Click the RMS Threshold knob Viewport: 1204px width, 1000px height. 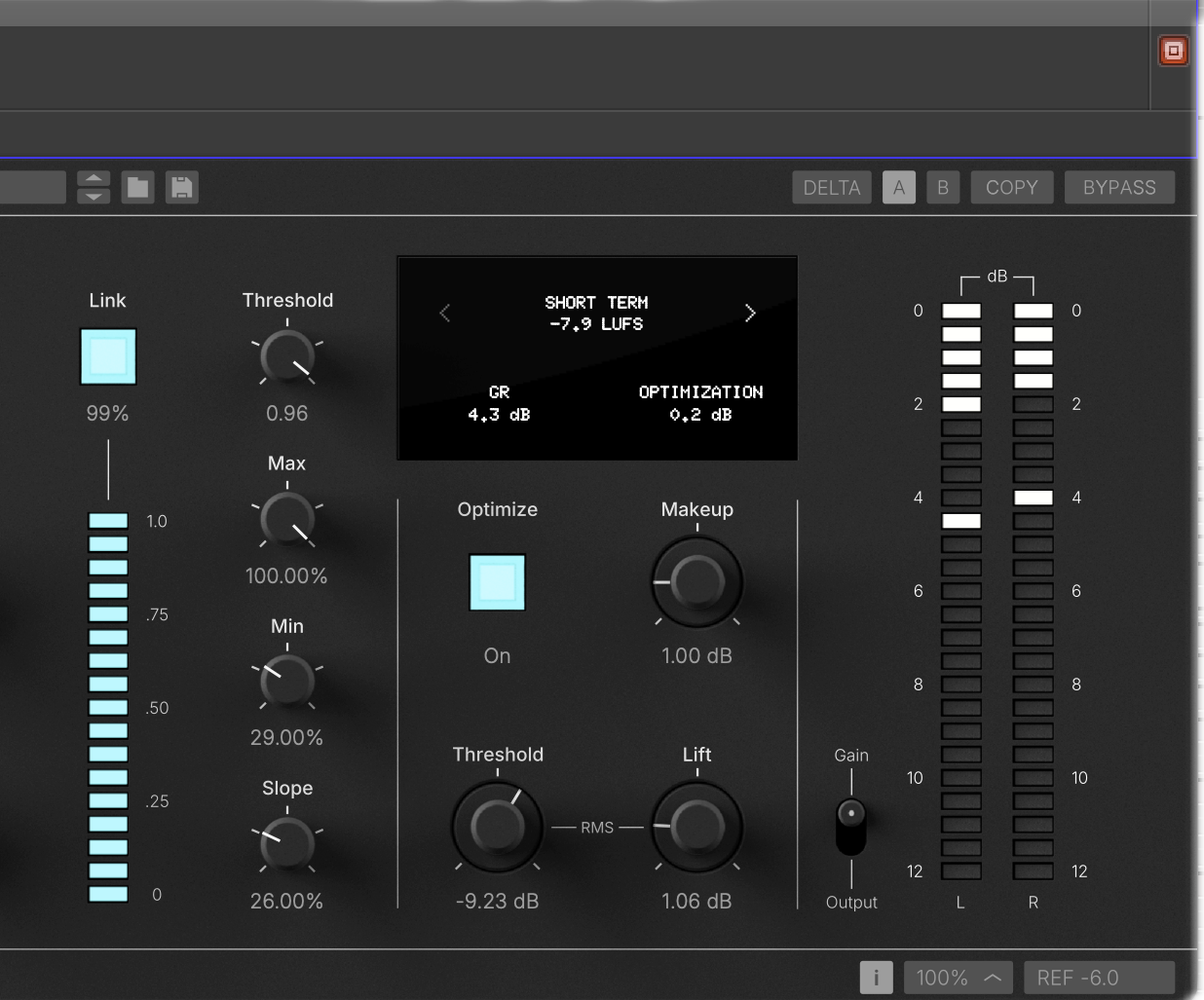498,827
